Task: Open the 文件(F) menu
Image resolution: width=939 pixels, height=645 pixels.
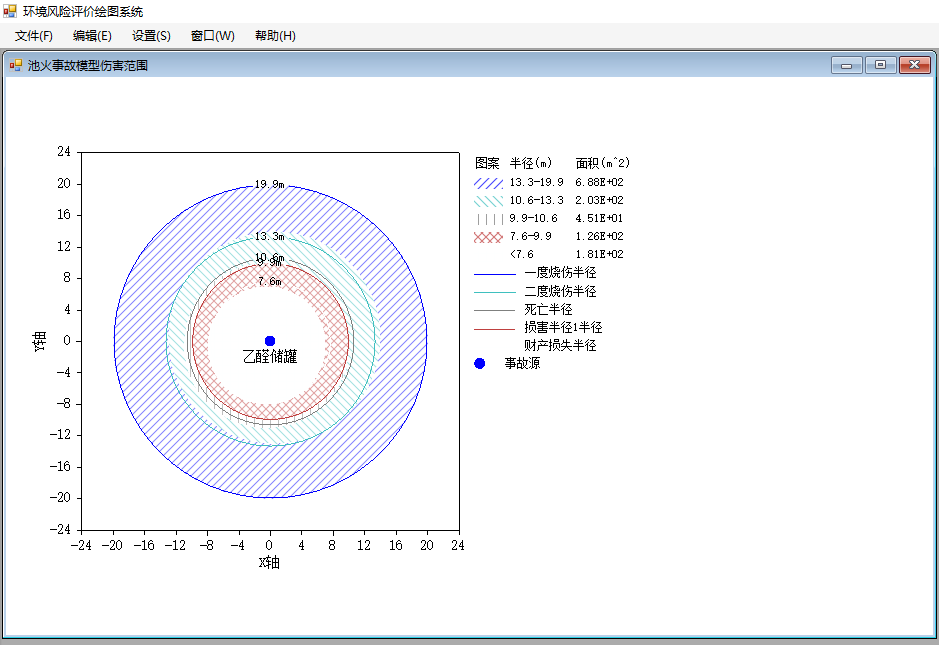Action: [x=34, y=36]
